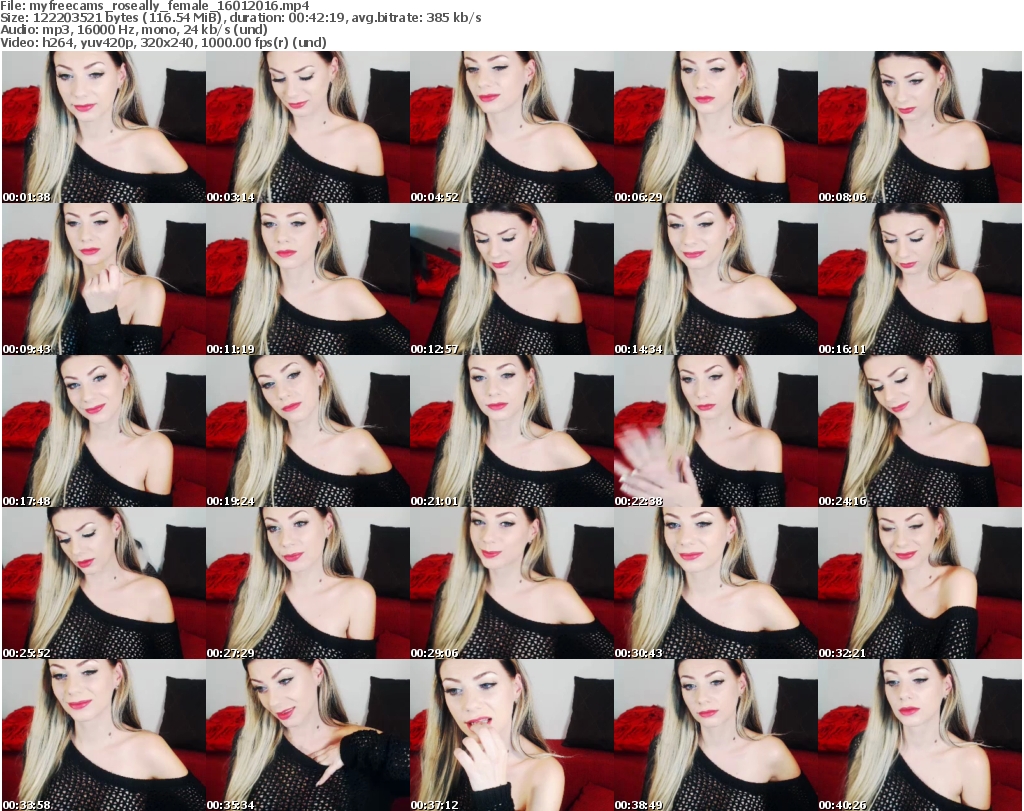The image size is (1024, 811).
Task: Select the thumbnail labeled 00:08:06
Action: (x=920, y=127)
